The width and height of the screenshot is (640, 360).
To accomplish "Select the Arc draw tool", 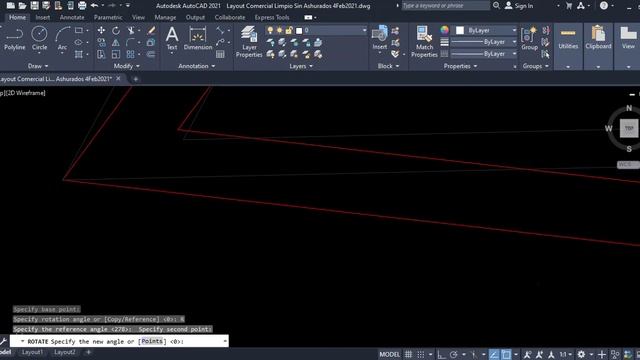I will [62, 39].
